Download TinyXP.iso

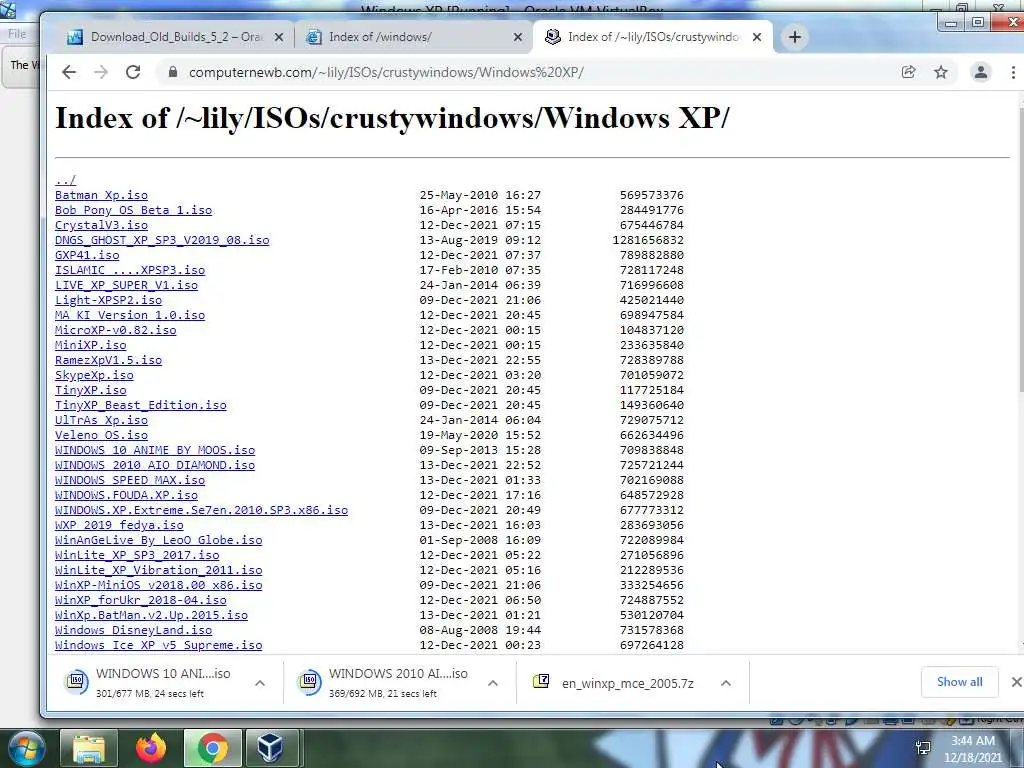(x=91, y=391)
